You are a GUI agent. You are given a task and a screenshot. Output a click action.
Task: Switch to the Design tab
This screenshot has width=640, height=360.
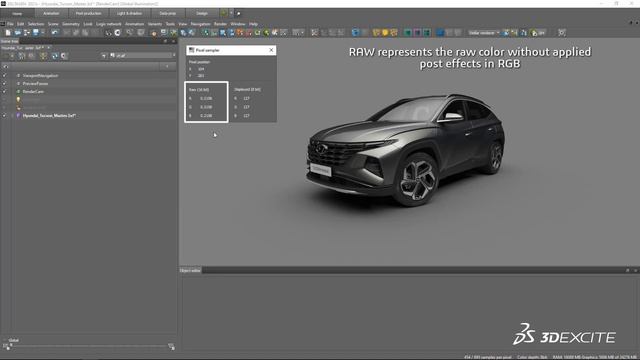(x=202, y=13)
